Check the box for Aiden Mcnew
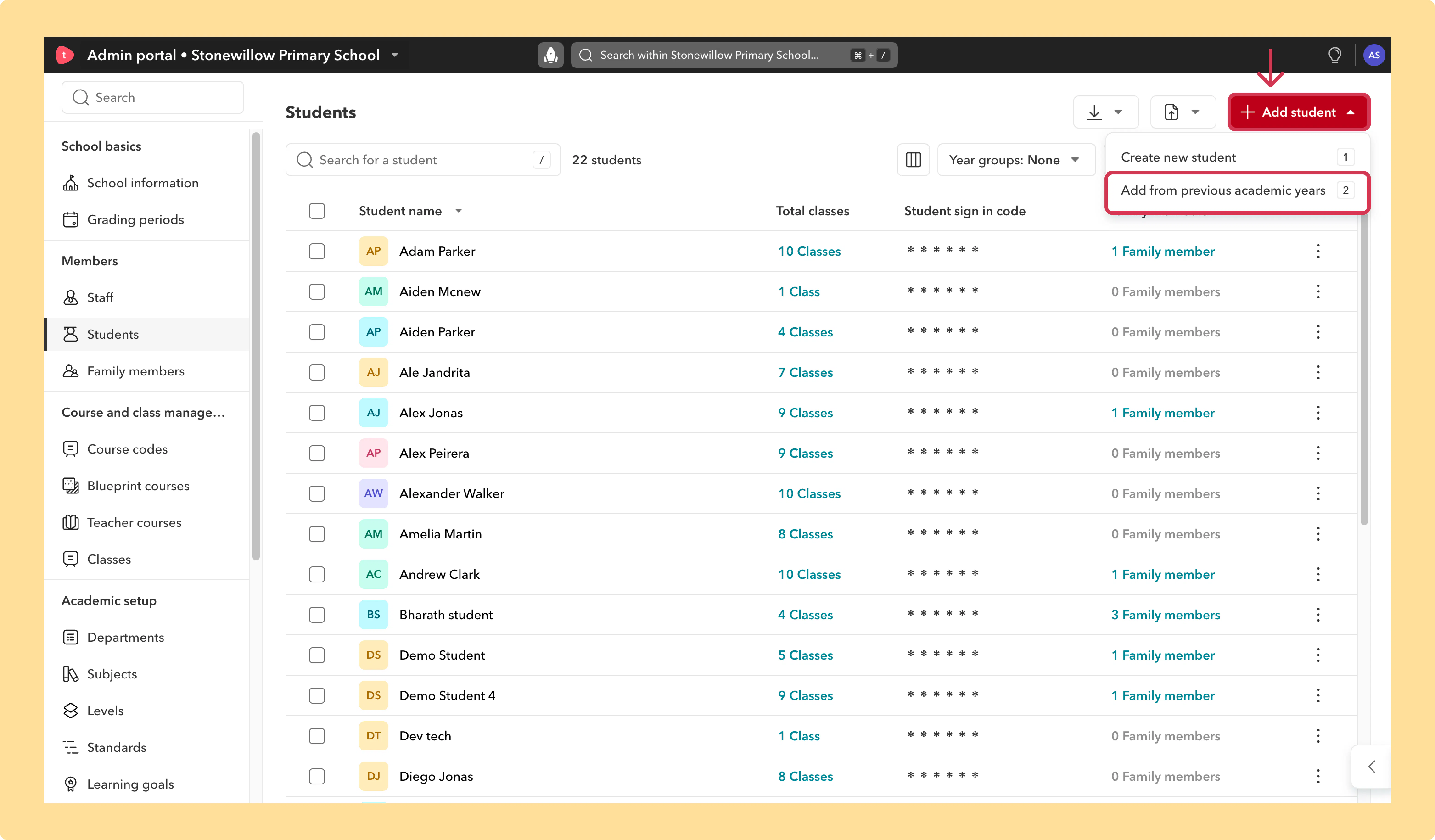Image resolution: width=1435 pixels, height=840 pixels. click(x=317, y=291)
